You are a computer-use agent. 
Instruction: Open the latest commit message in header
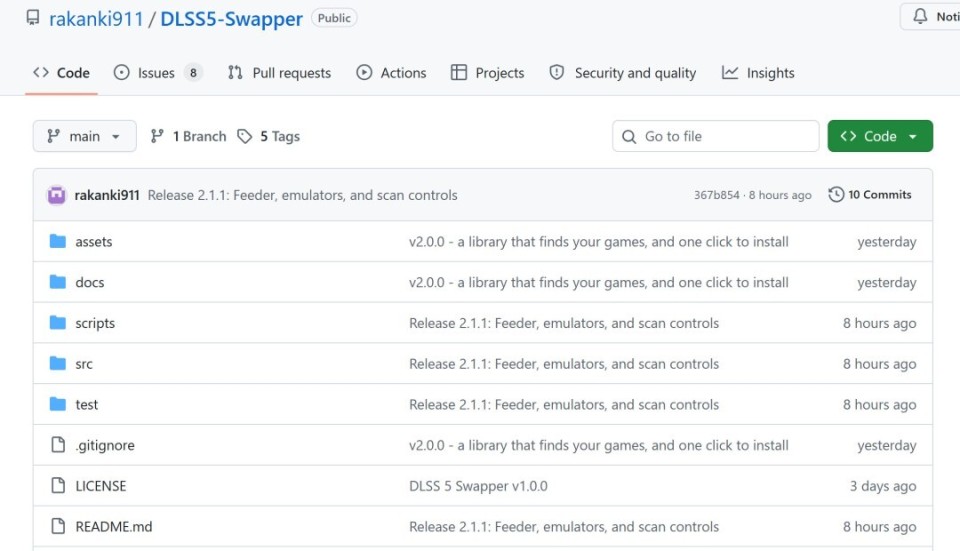(x=302, y=195)
